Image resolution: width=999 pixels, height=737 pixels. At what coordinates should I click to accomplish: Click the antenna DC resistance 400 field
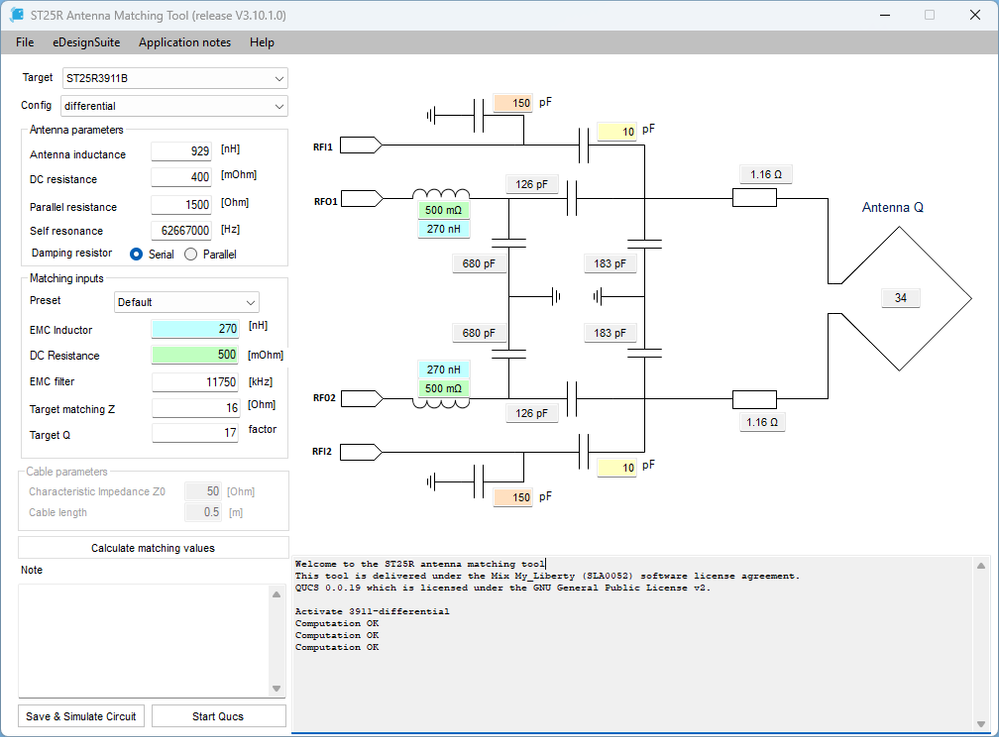click(181, 177)
